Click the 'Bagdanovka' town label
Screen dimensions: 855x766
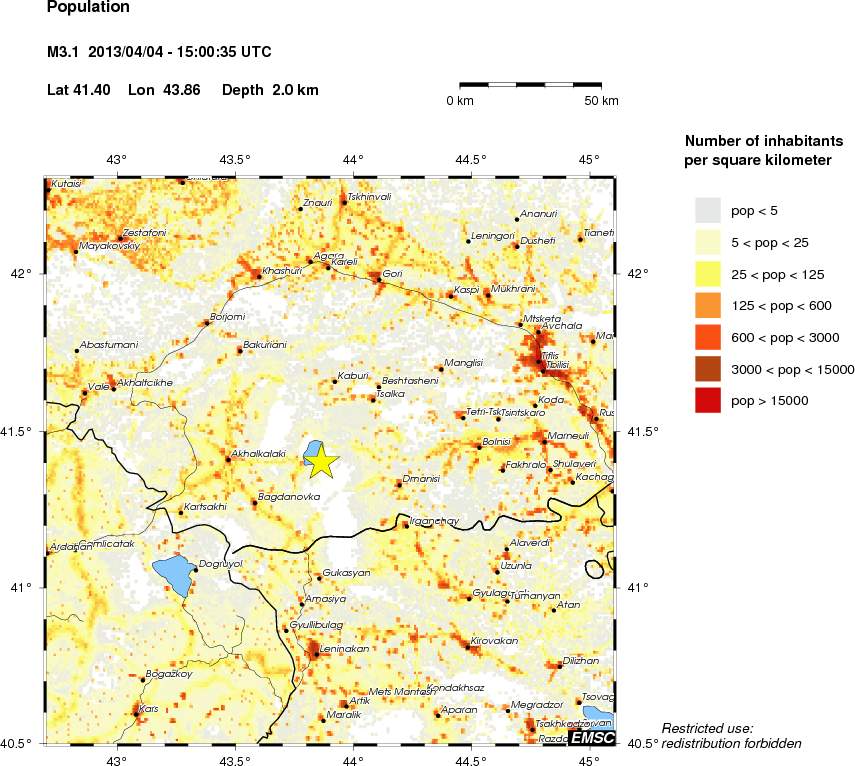coord(288,497)
